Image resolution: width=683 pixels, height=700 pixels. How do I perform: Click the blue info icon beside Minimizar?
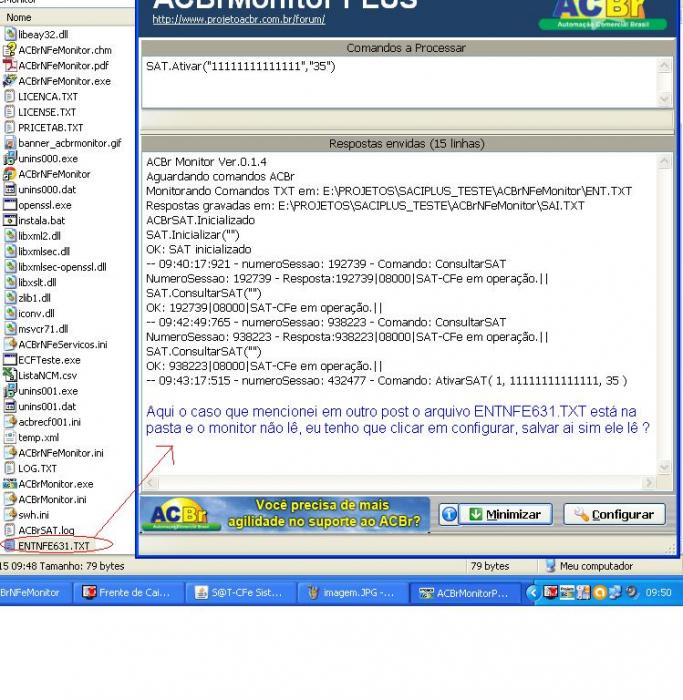pyautogui.click(x=449, y=515)
